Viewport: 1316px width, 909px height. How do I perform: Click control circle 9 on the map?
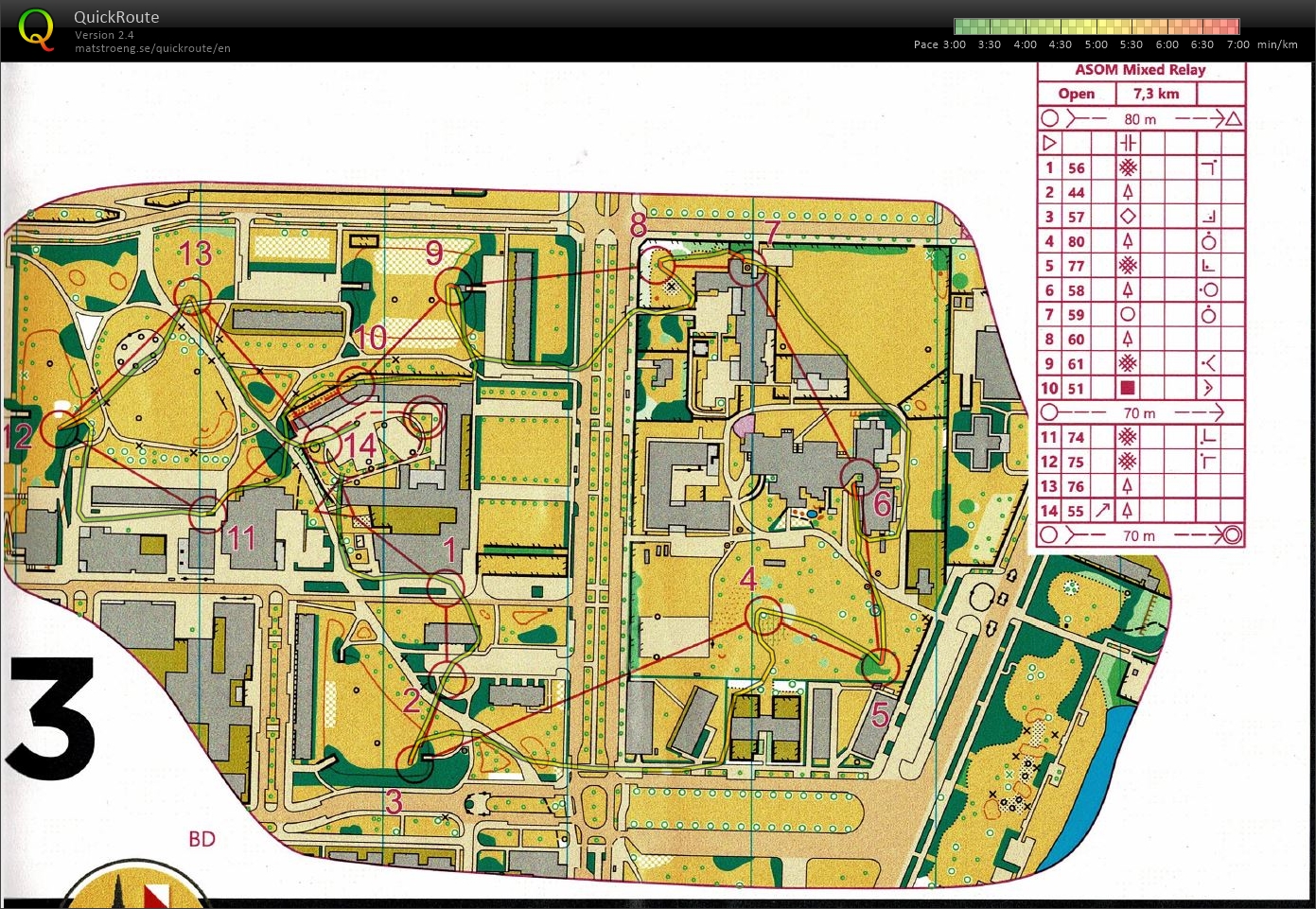click(x=453, y=285)
